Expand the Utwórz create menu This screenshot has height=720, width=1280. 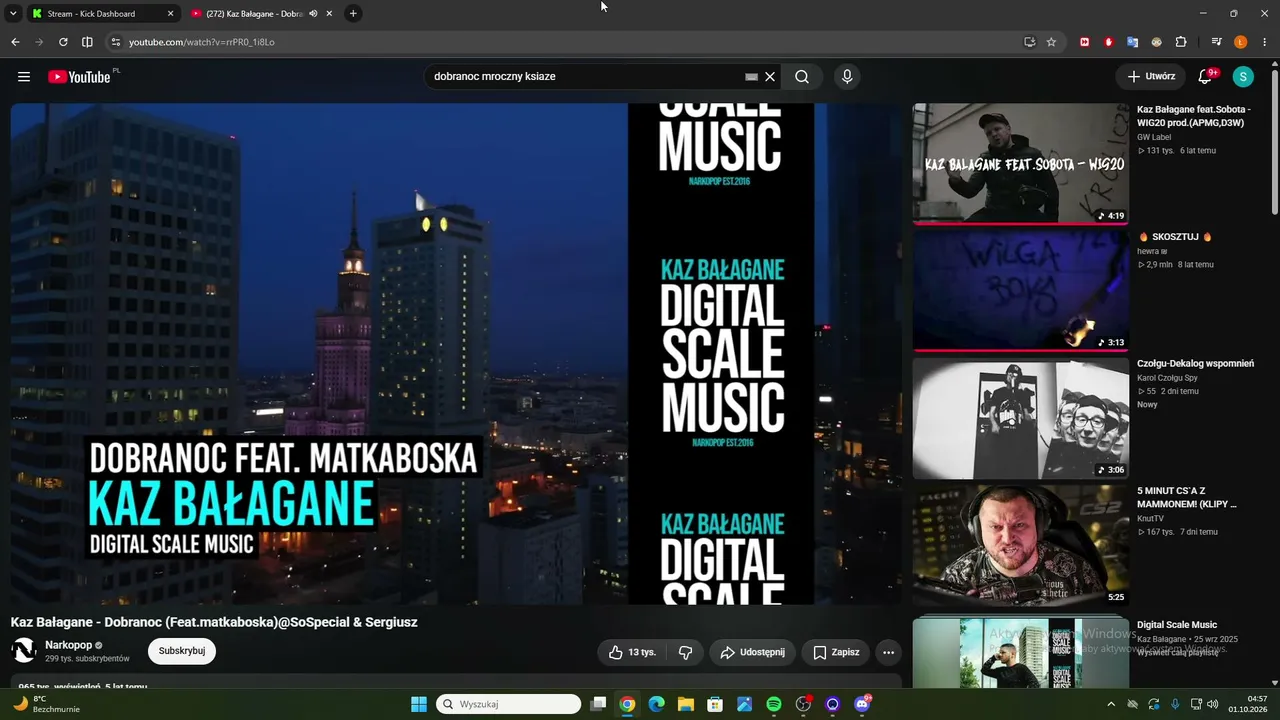pyautogui.click(x=1151, y=77)
